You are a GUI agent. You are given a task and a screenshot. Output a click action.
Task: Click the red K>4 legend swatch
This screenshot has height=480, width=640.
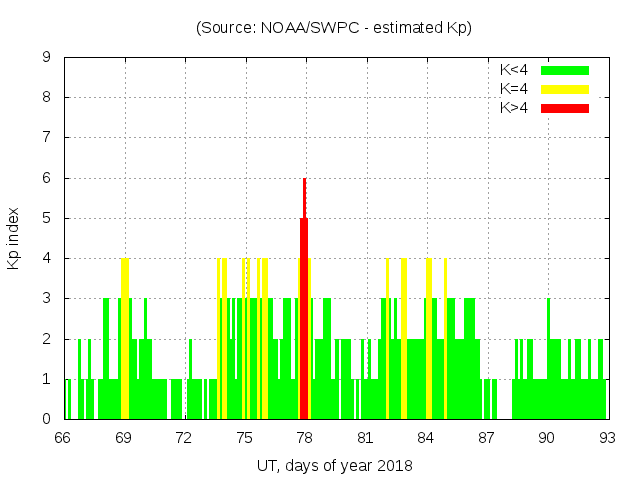(565, 108)
